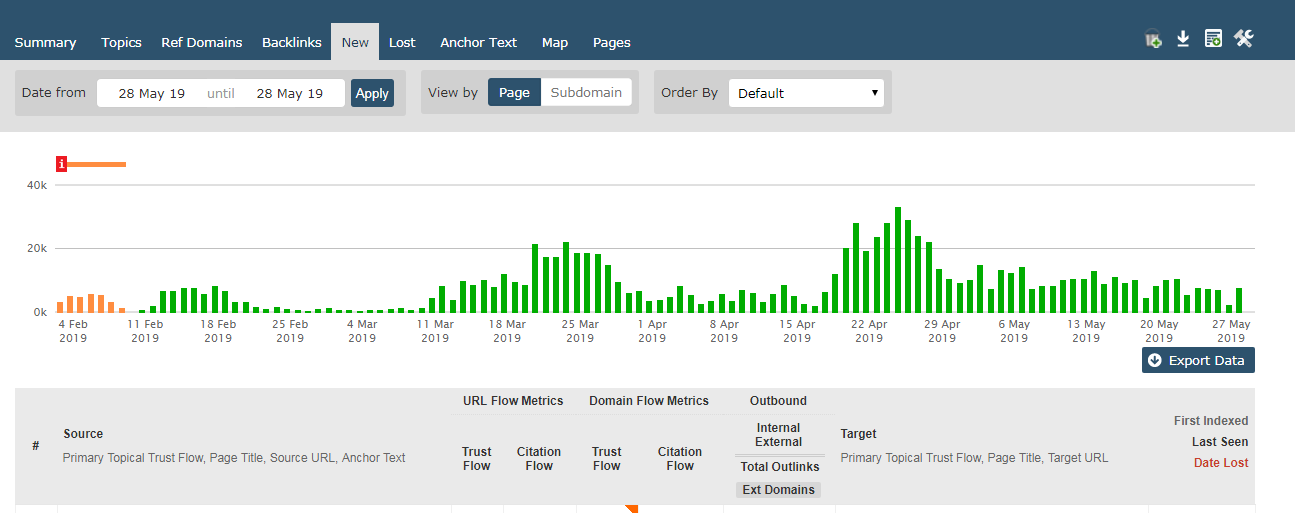Go to the Pages tab
The image size is (1295, 513).
611,42
